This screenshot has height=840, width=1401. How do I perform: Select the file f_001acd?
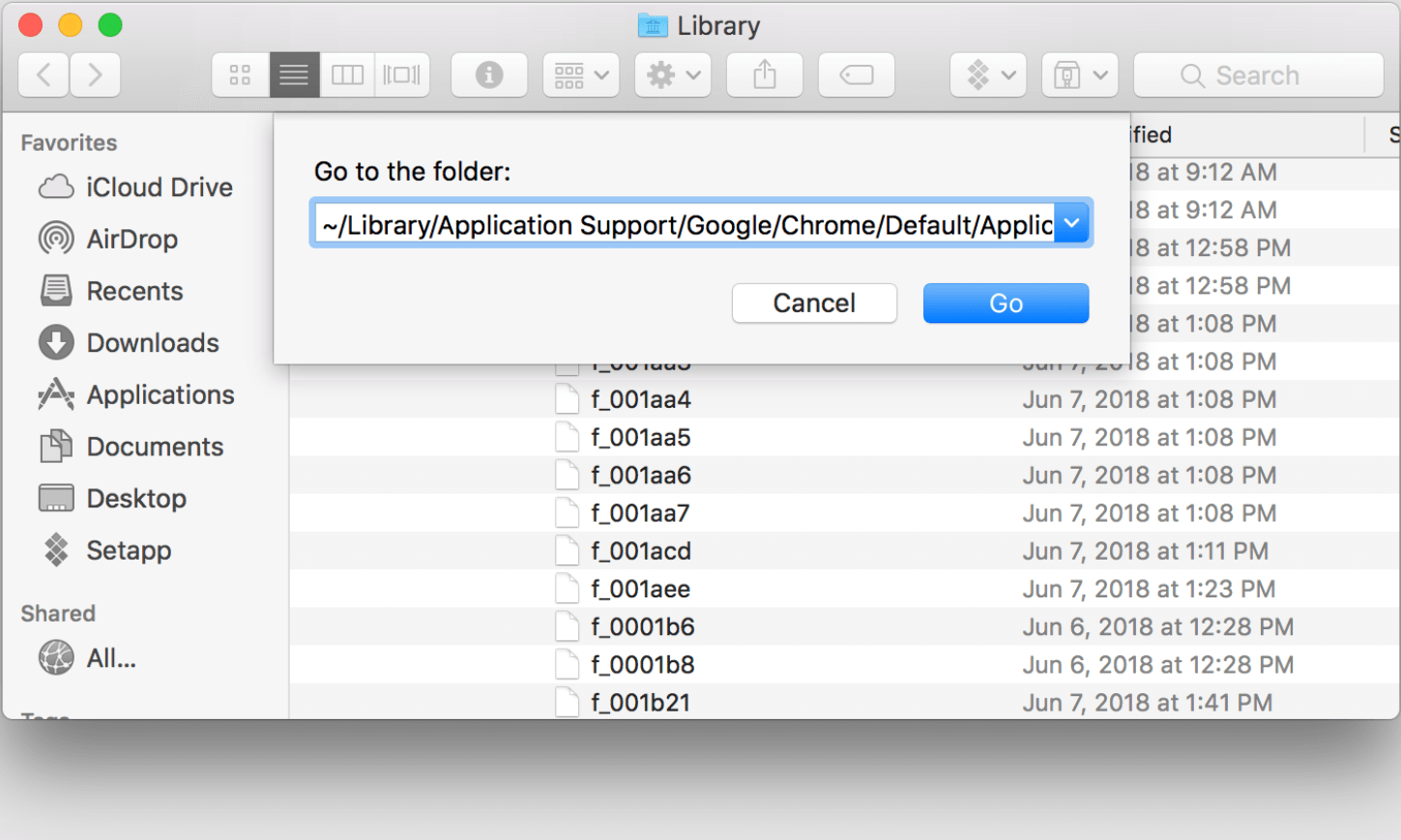(x=641, y=551)
